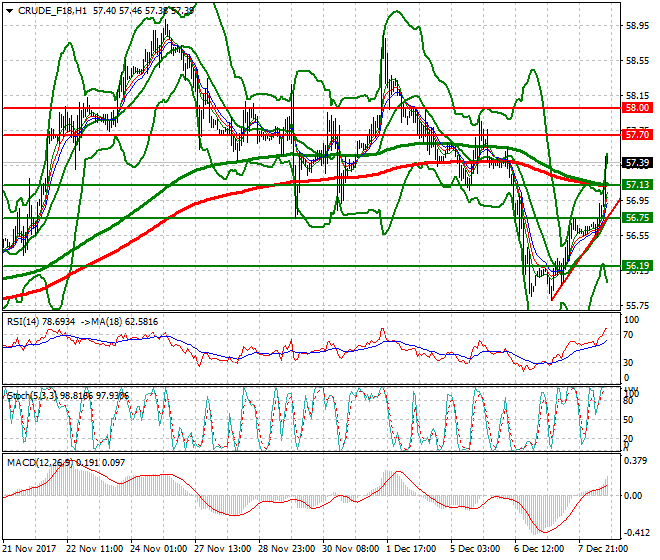Click the chart menu triangle beside CRUDE_F18
Screen dimensions: 660x560
[x=10, y=11]
